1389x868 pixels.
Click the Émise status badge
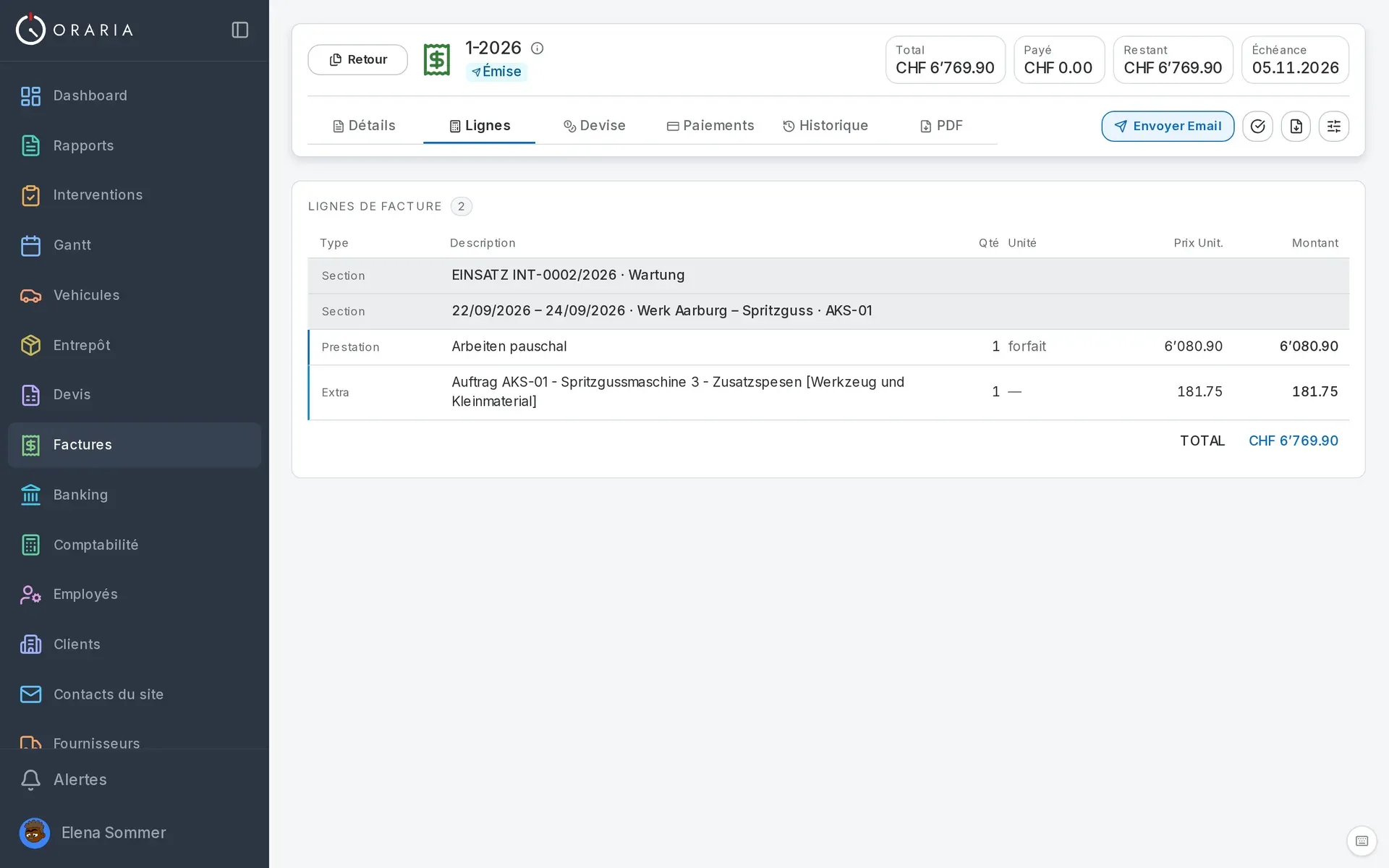pos(496,72)
